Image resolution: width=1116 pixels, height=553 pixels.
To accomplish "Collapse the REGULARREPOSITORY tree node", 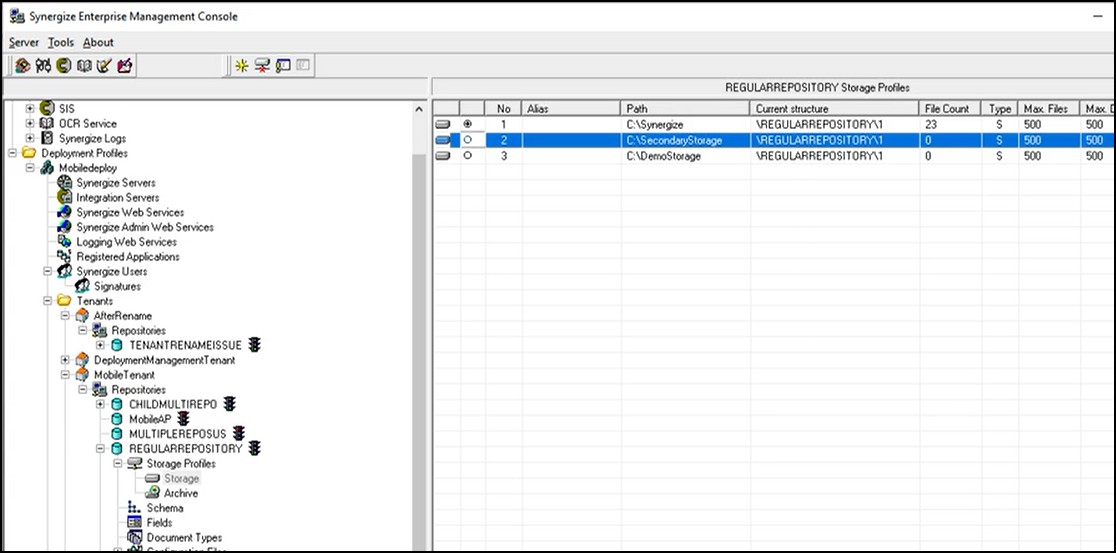I will (100, 449).
